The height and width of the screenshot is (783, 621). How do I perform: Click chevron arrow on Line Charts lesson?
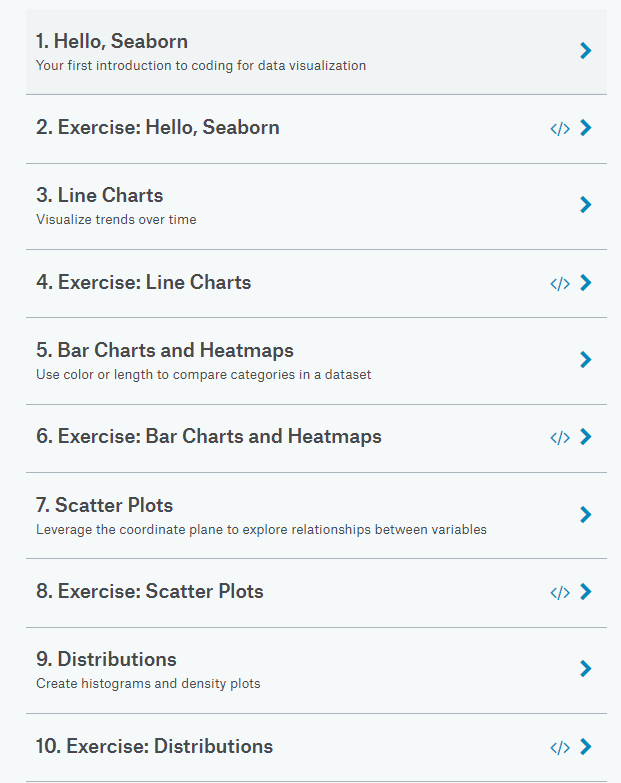(586, 205)
